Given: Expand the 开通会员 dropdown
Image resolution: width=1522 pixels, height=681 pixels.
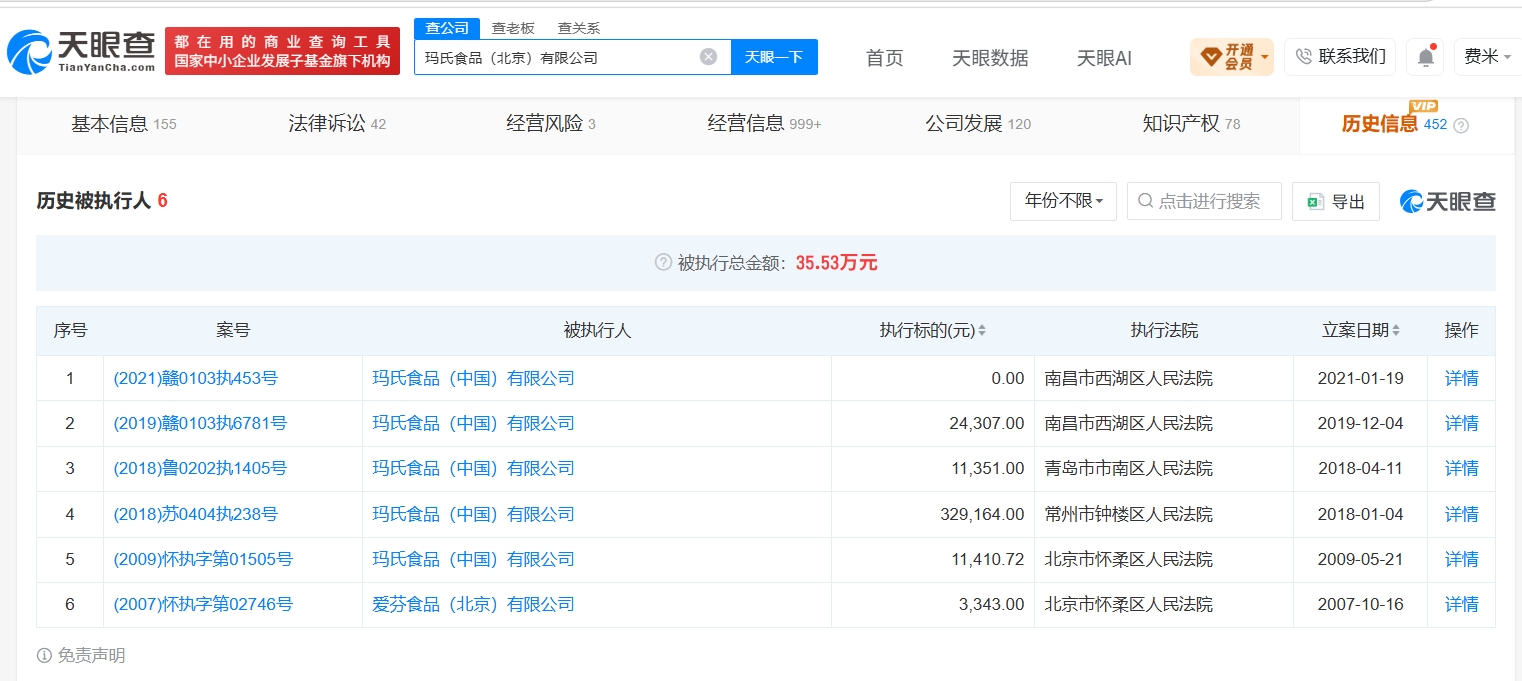Looking at the screenshot, I should pyautogui.click(x=1231, y=57).
